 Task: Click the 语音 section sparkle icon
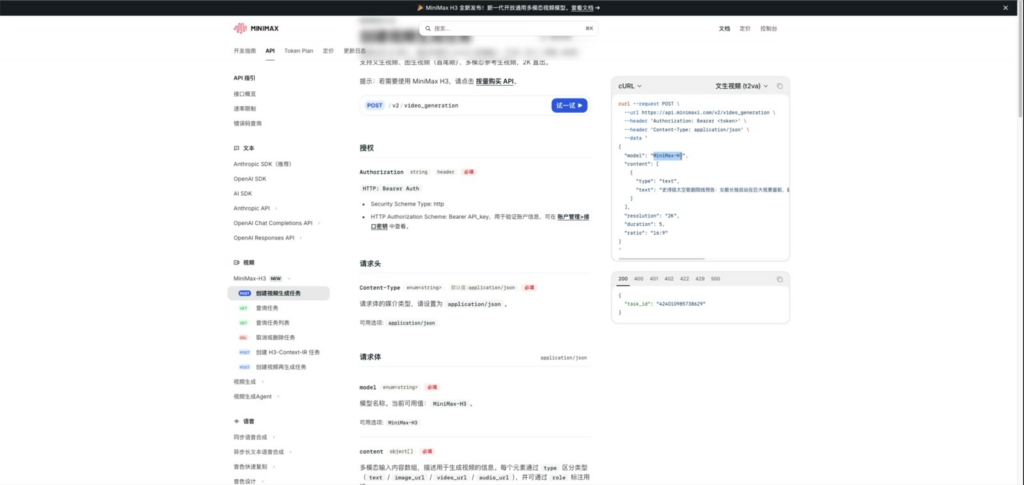coord(236,422)
